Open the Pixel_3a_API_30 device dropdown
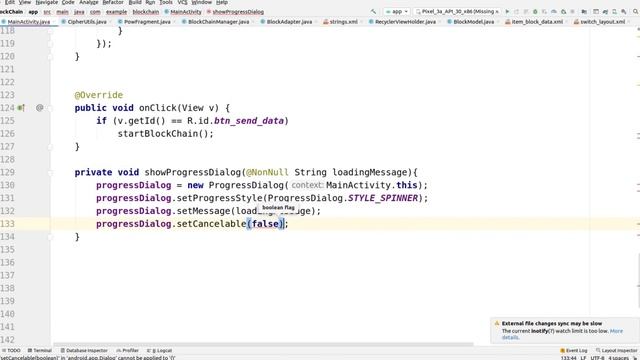Image resolution: width=640 pixels, height=360 pixels. coord(458,12)
